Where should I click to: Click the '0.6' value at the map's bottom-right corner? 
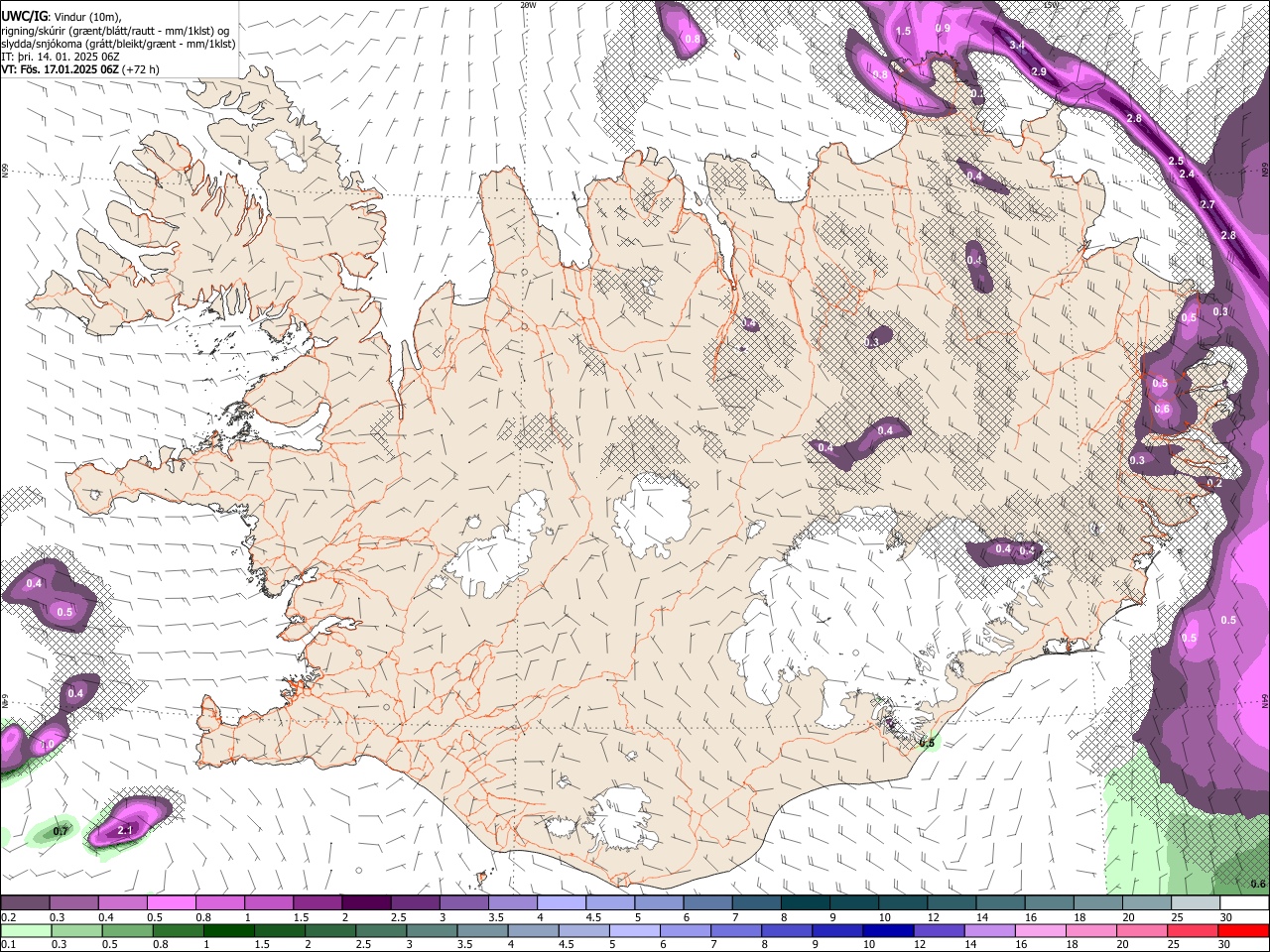coord(1258,884)
